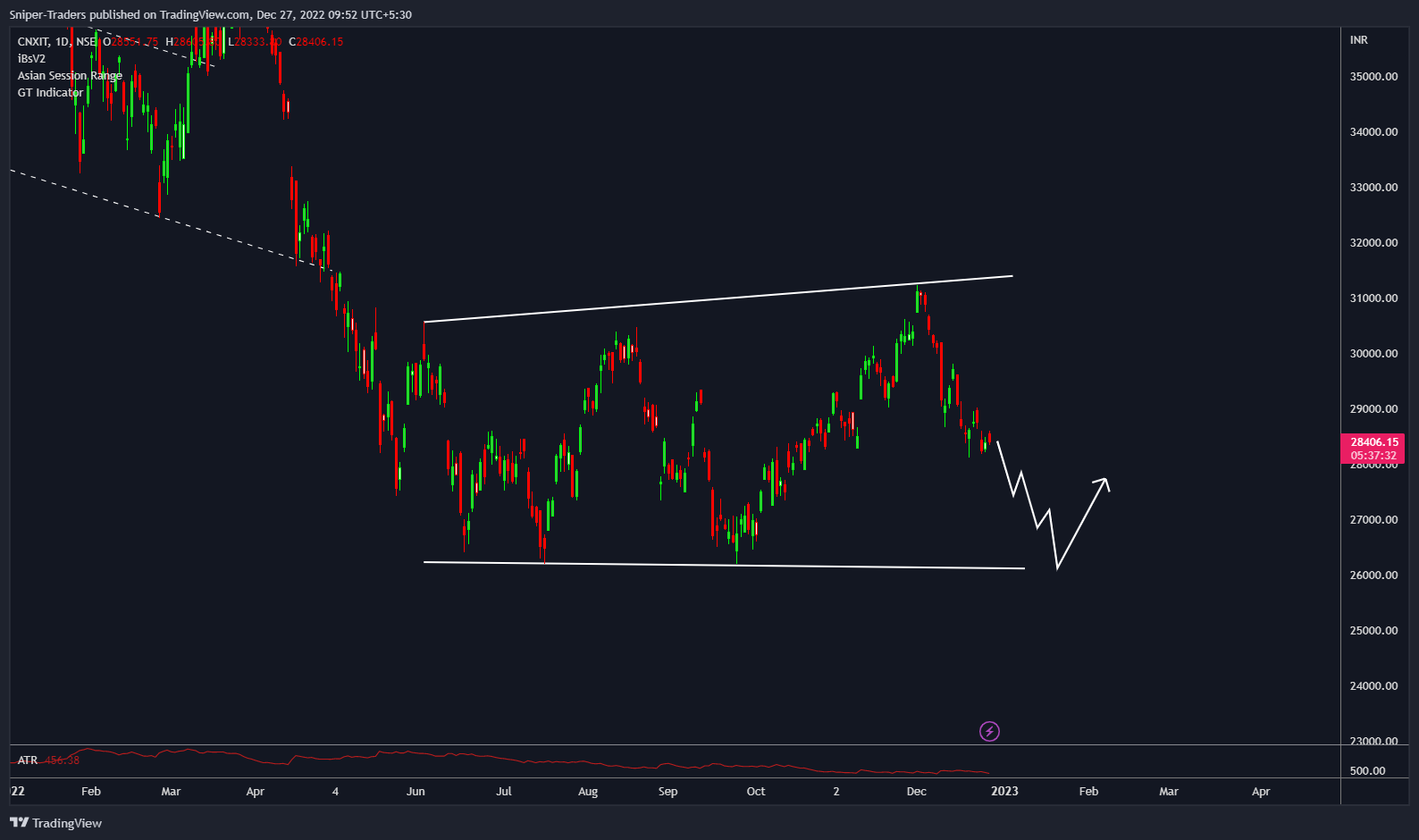Click the Sep label on time axis
Image resolution: width=1419 pixels, height=840 pixels.
click(x=668, y=792)
